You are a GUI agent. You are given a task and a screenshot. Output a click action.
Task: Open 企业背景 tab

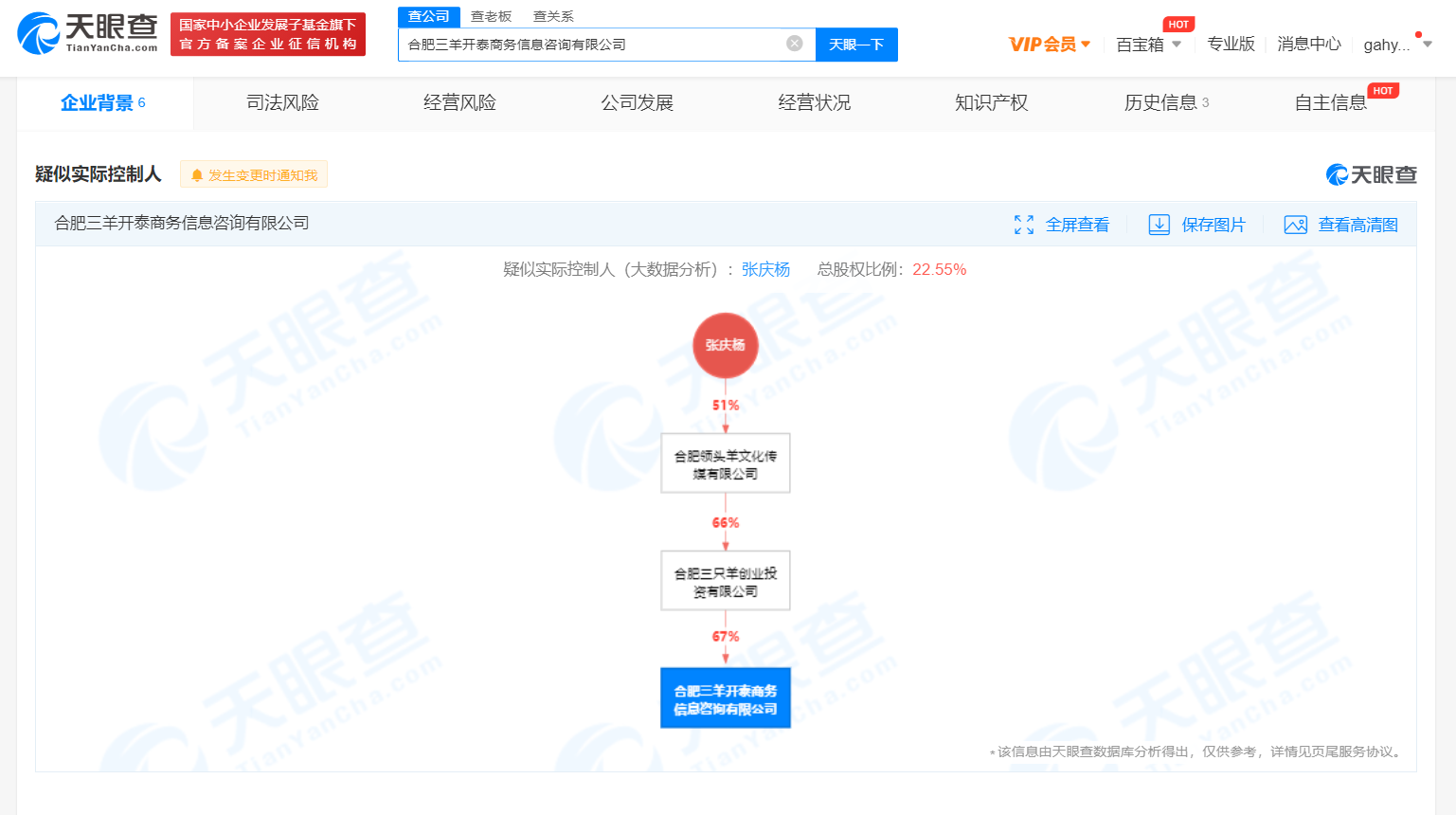coord(104,102)
